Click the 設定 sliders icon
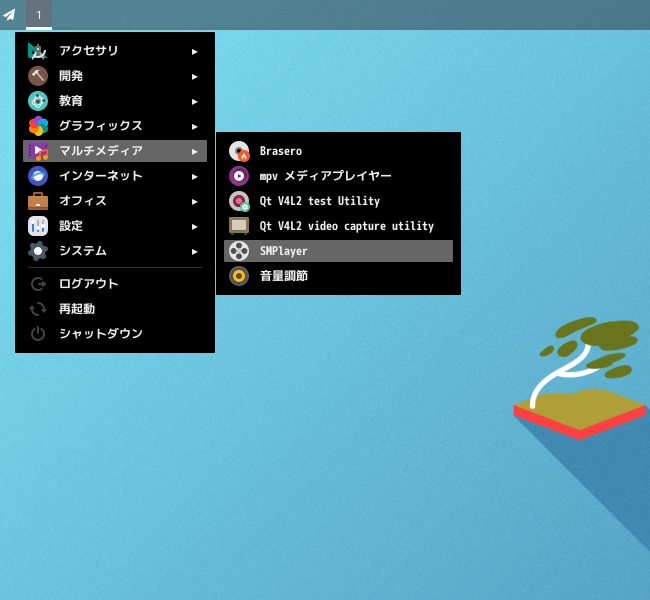The image size is (650, 600). [38, 226]
